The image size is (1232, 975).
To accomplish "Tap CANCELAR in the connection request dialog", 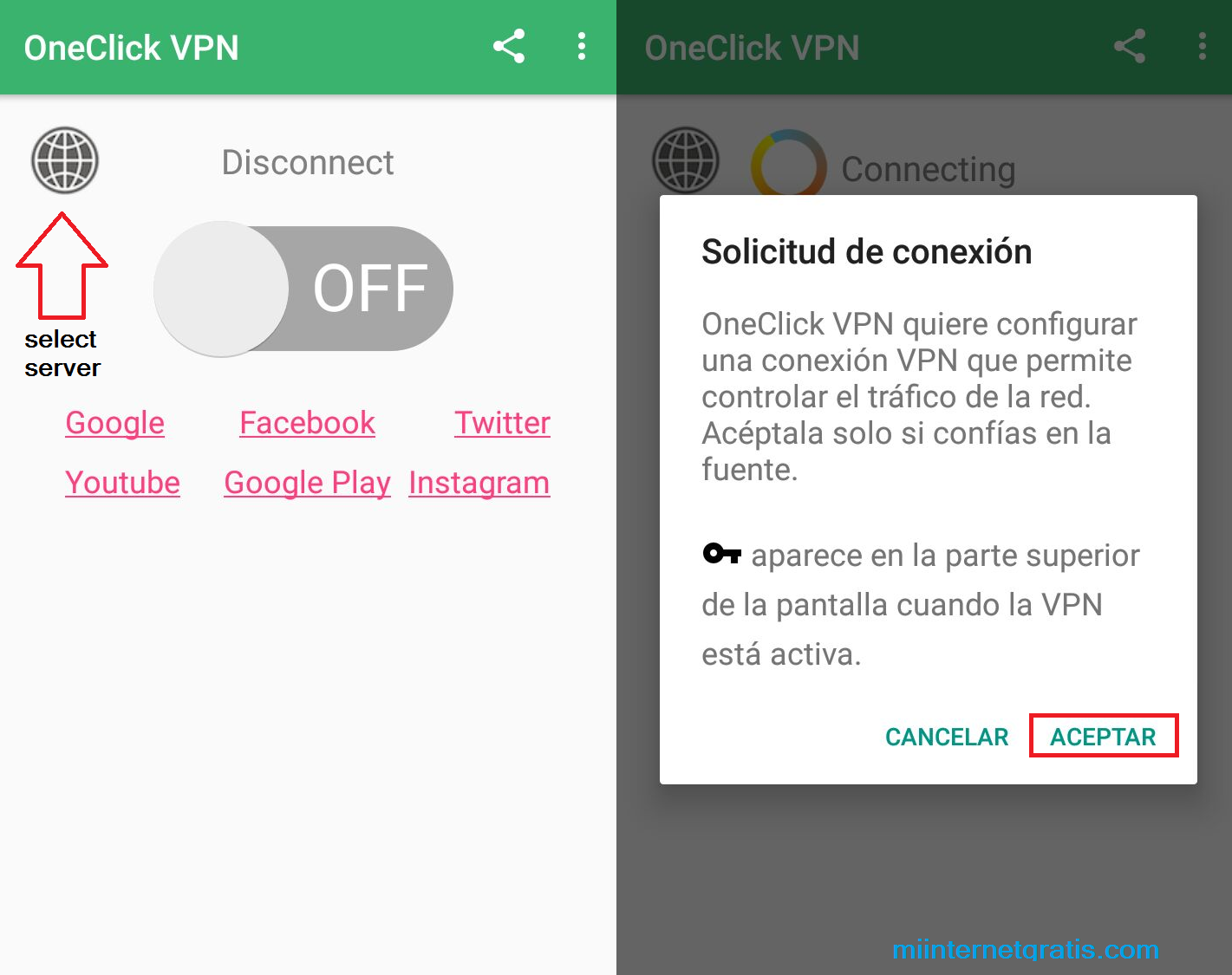I will [947, 737].
